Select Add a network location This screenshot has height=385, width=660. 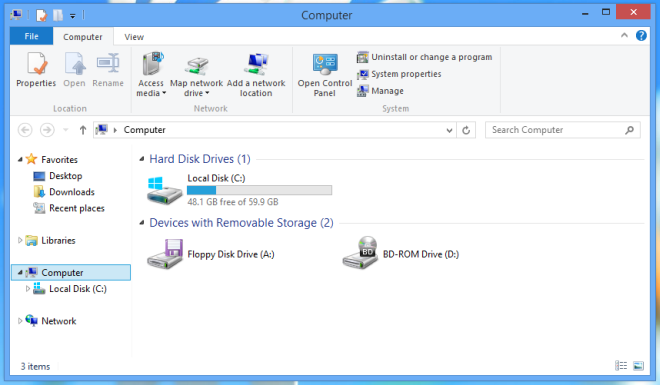[x=256, y=74]
